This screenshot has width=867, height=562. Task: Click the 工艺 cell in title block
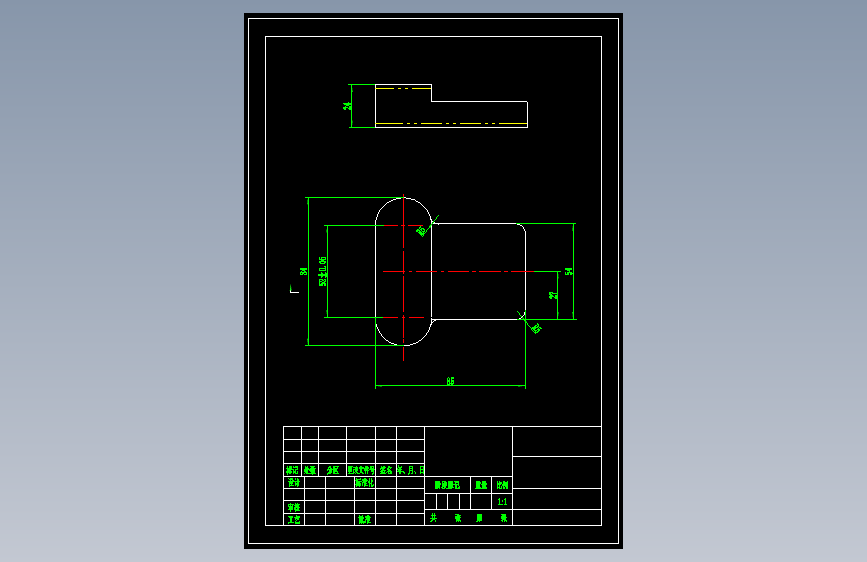[x=294, y=519]
